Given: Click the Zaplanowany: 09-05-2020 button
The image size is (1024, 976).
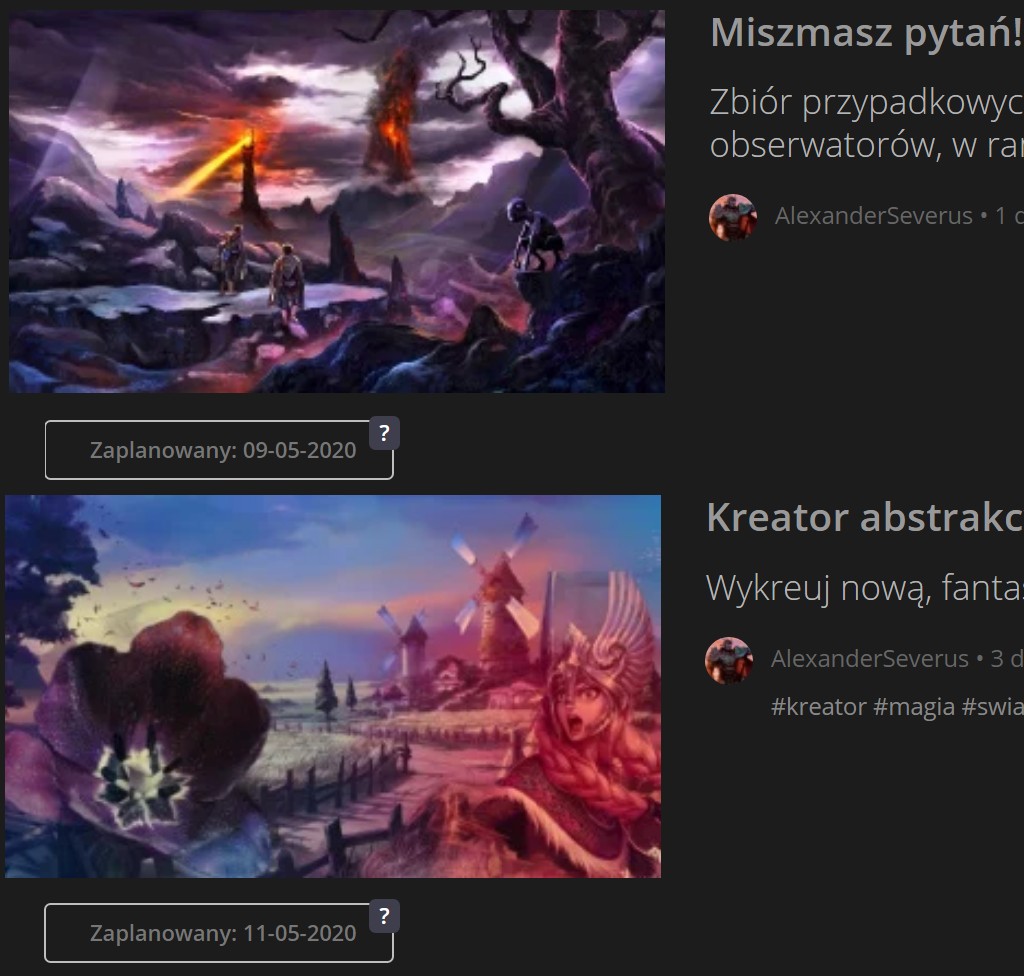Looking at the screenshot, I should point(219,450).
